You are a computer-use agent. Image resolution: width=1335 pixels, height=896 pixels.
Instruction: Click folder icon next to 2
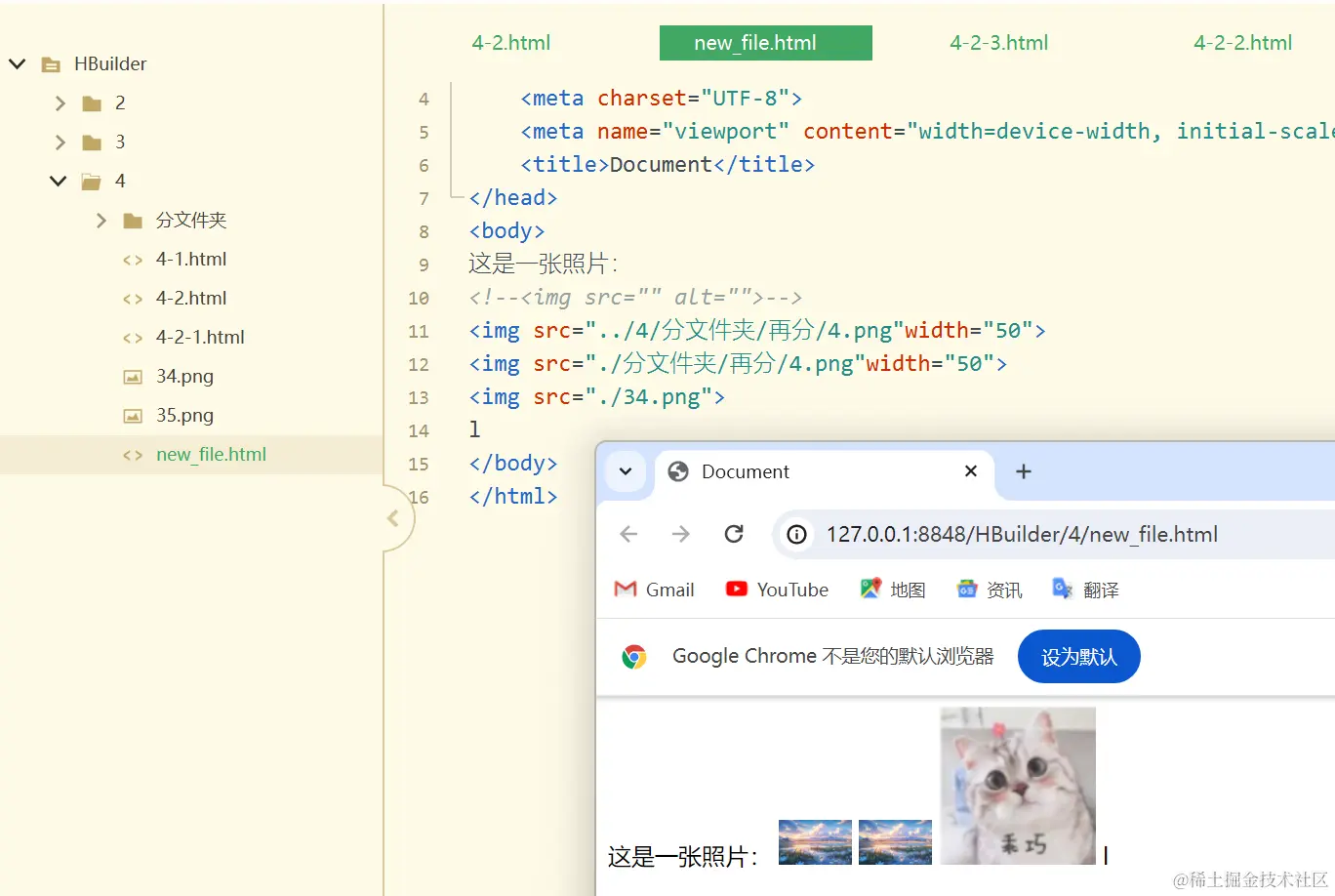[92, 103]
